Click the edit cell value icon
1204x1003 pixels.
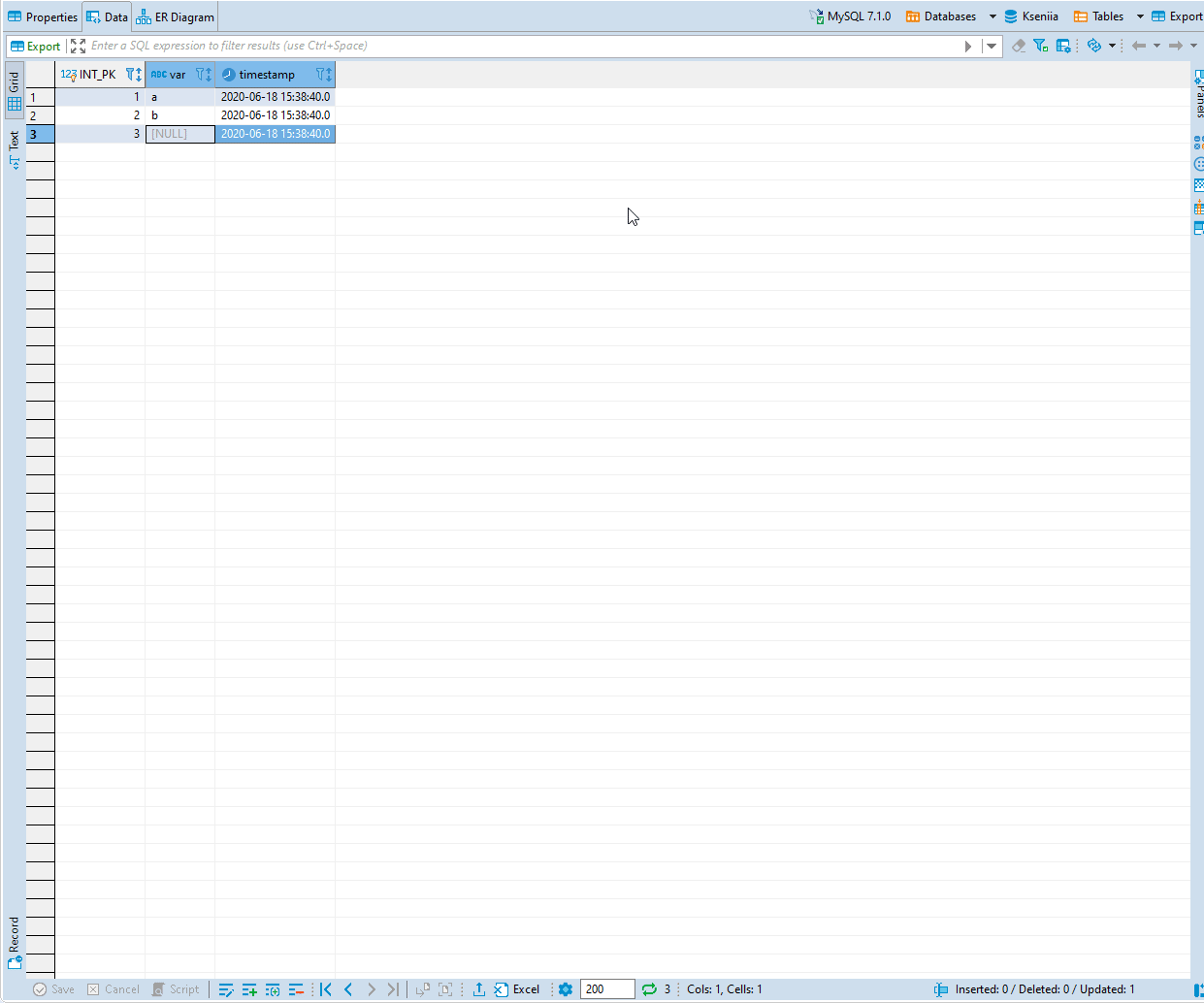click(226, 989)
